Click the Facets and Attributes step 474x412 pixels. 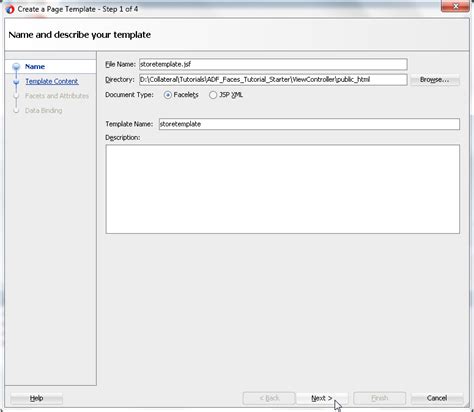tap(57, 96)
